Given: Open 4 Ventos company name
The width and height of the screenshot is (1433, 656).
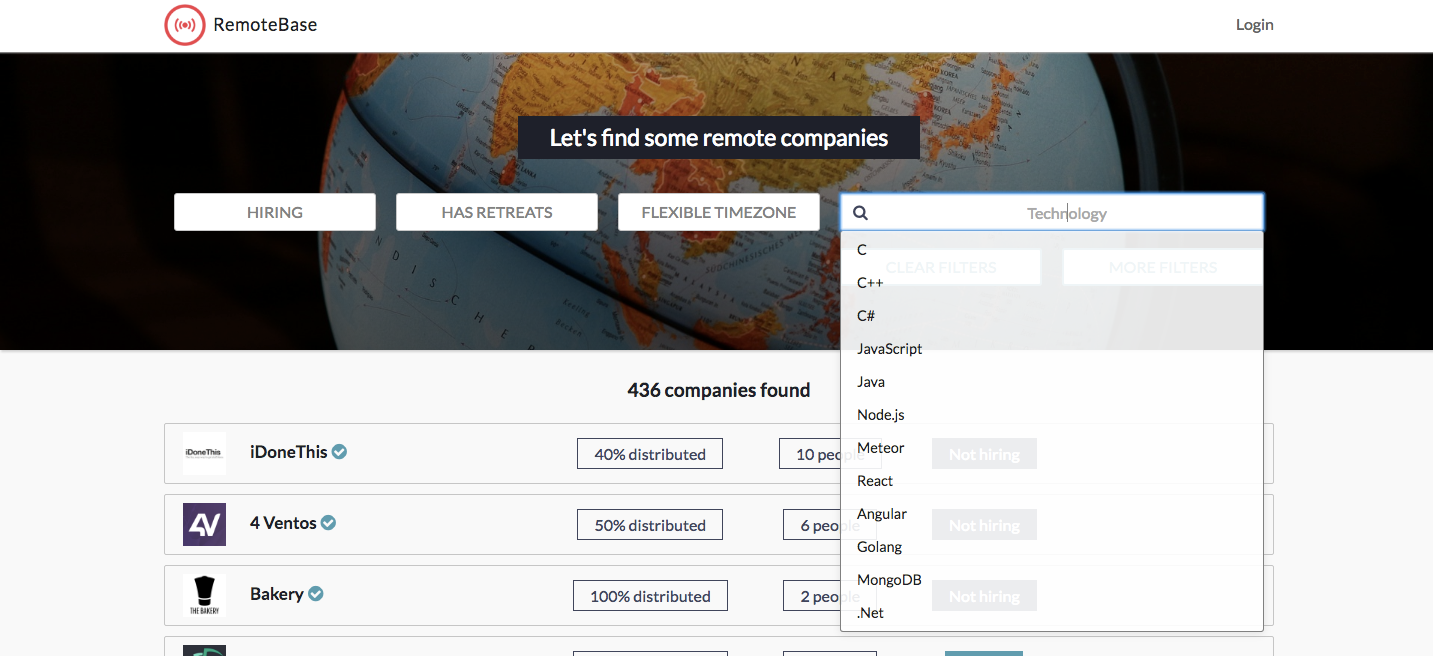Looking at the screenshot, I should [283, 523].
